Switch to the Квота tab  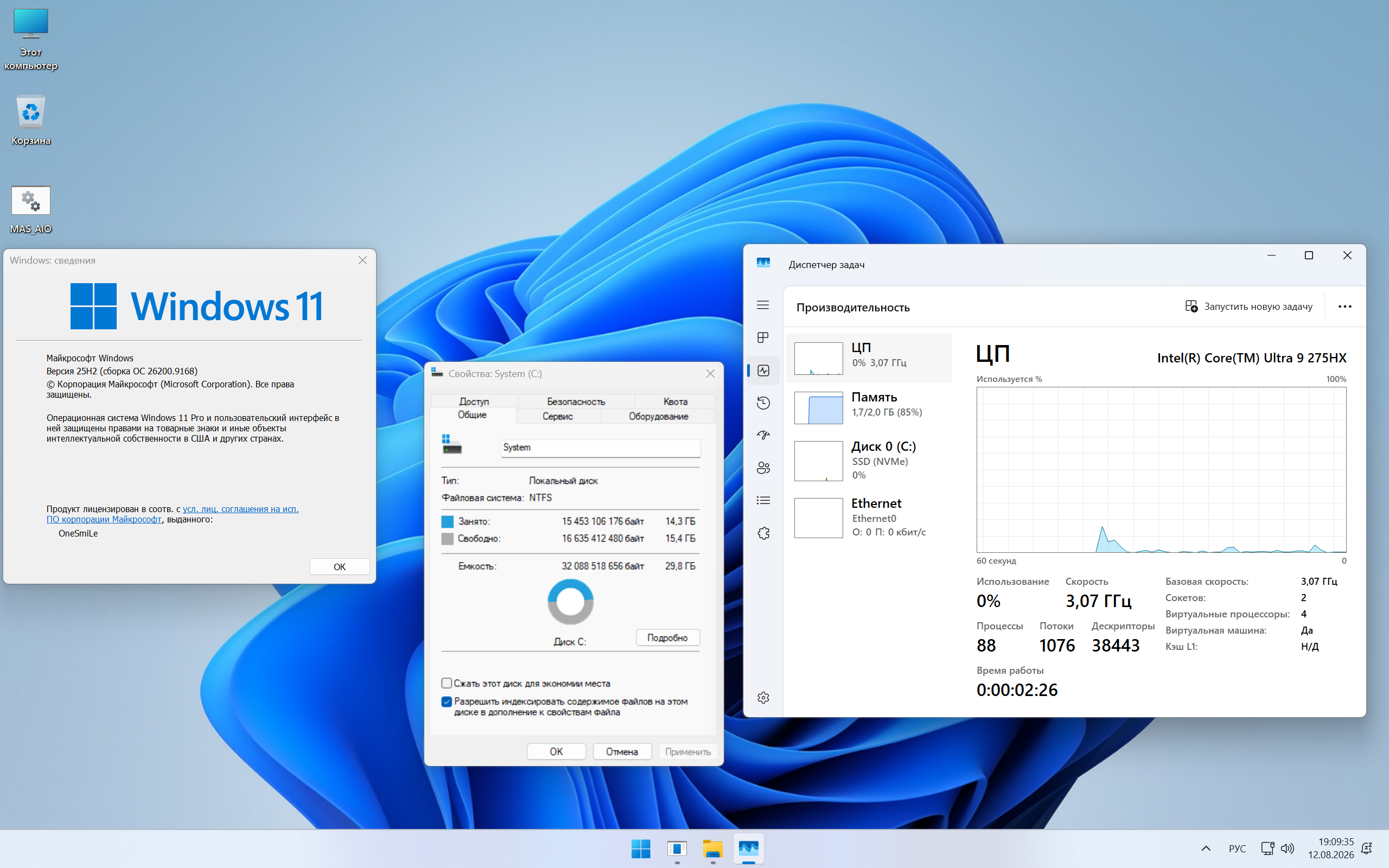pos(675,401)
